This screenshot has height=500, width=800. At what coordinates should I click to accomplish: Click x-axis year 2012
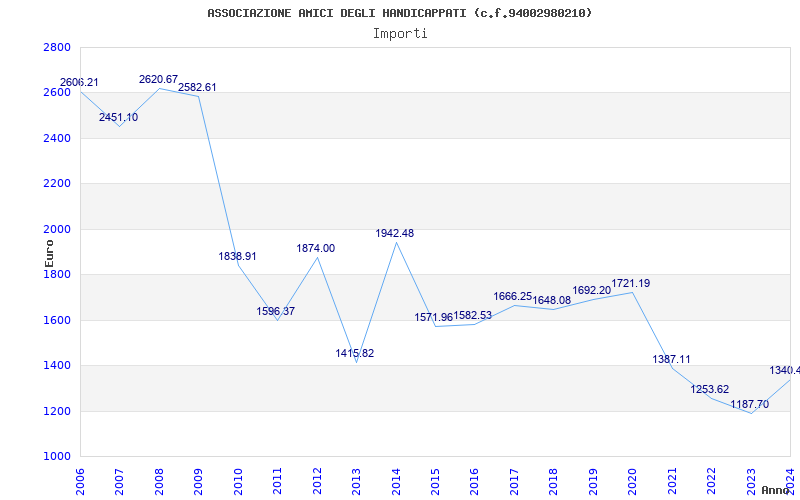point(317,481)
